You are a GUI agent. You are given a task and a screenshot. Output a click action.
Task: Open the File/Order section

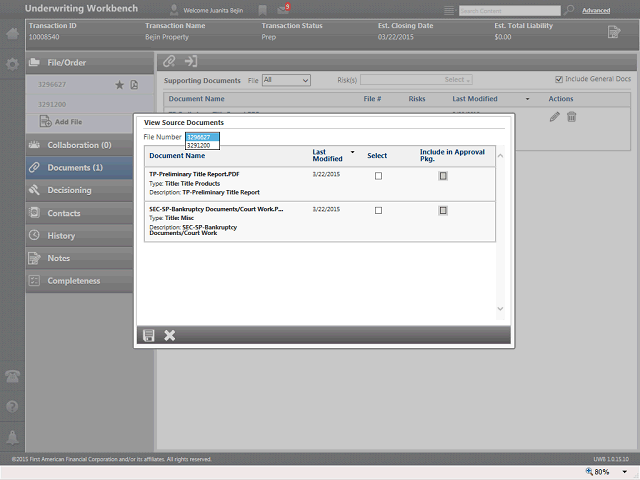point(89,63)
